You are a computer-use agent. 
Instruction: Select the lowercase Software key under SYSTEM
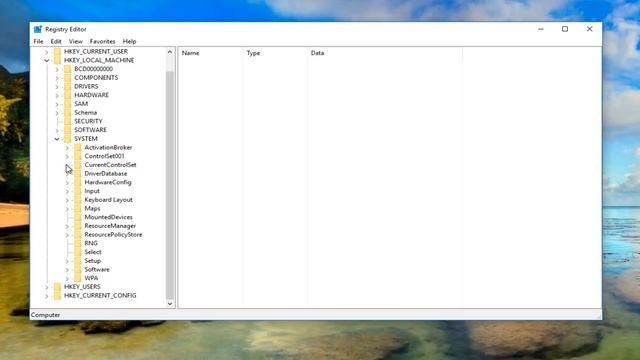(x=97, y=269)
